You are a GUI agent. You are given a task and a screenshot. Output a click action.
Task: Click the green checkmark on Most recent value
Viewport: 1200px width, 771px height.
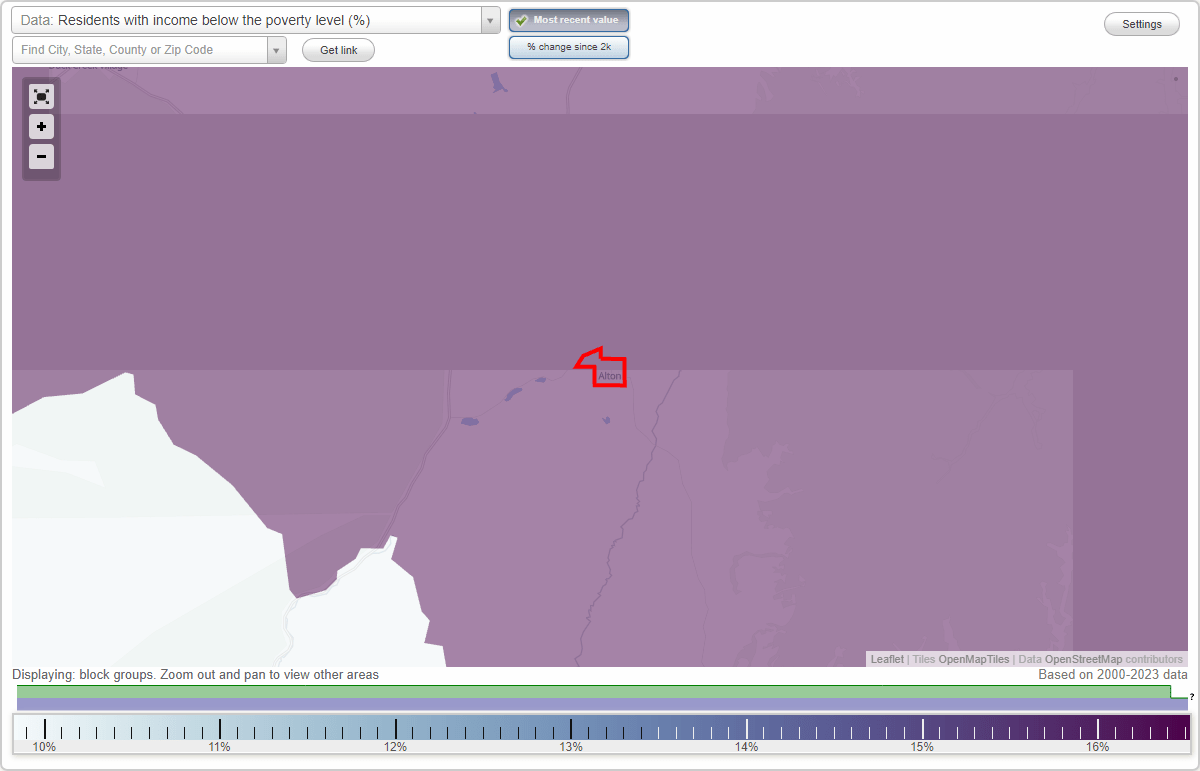coord(521,19)
